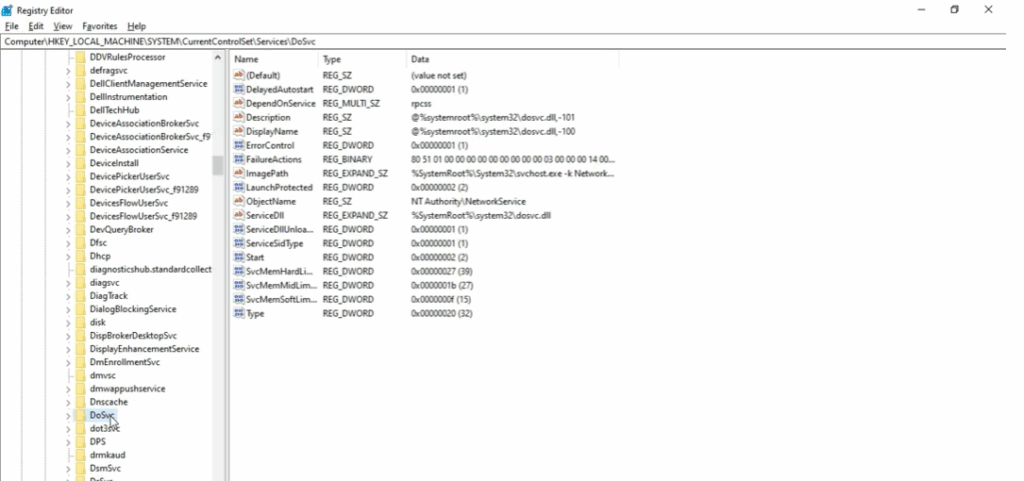Click the DiagTrack folder icon
The image size is (1024, 481).
click(x=80, y=296)
